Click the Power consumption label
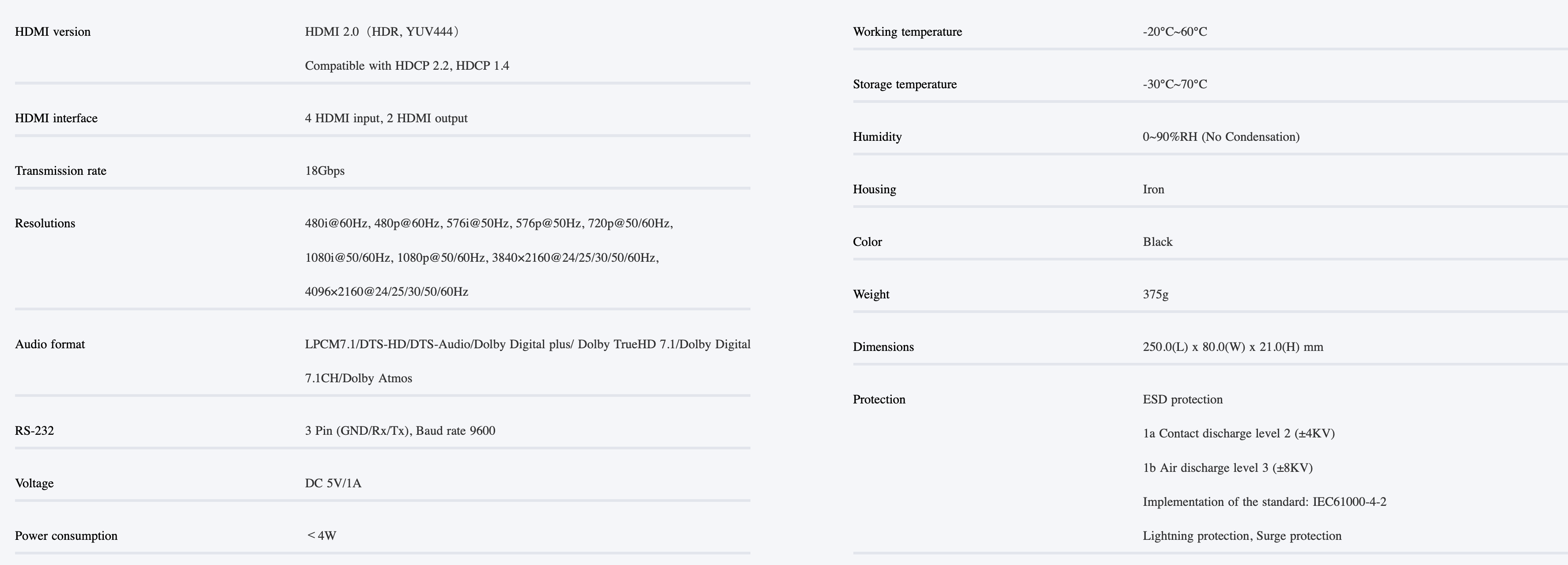Image resolution: width=1568 pixels, height=565 pixels. 66,536
